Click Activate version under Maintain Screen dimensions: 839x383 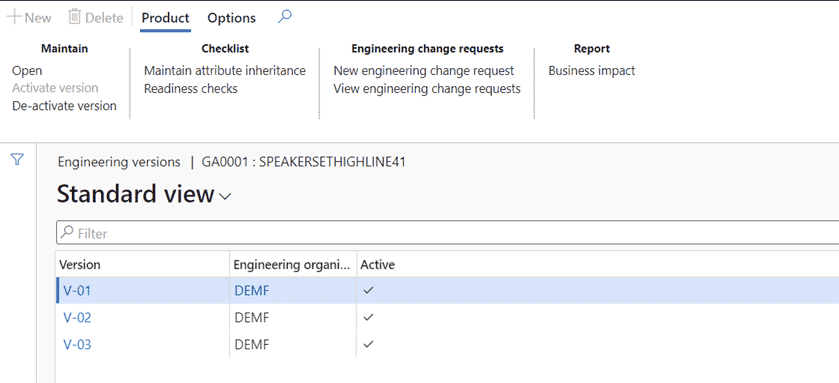[x=55, y=88]
